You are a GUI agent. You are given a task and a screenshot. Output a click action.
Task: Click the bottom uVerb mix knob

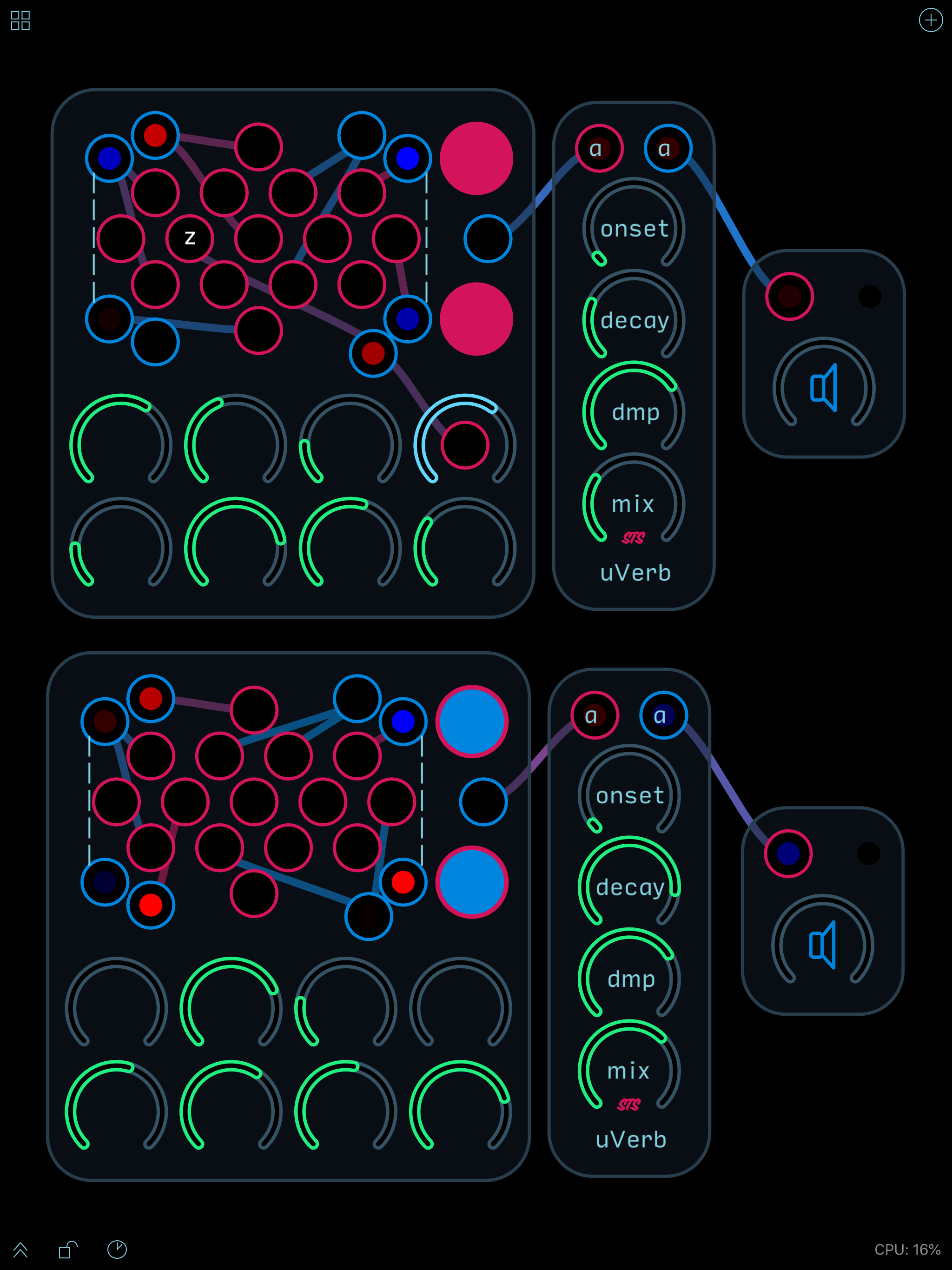[x=629, y=1070]
